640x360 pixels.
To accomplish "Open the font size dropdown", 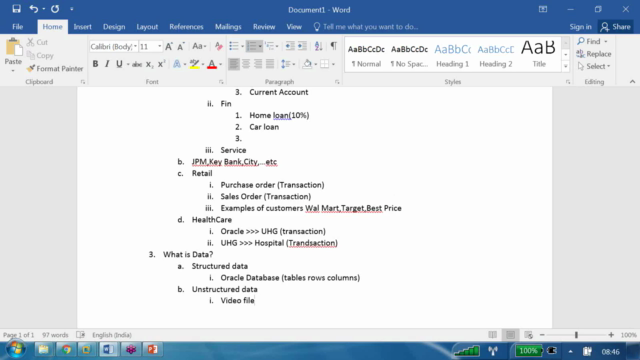I will 160,47.
